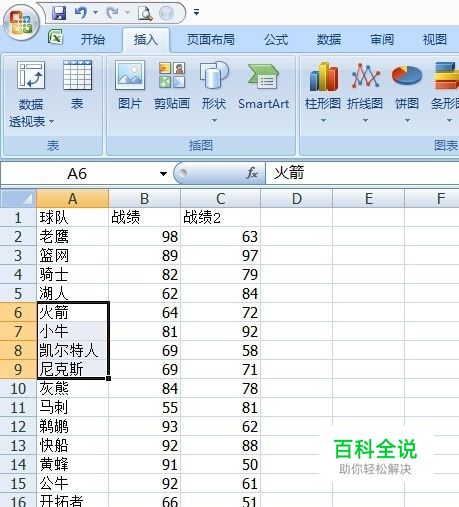
Task: Select the 插入 ribbon tab
Action: point(146,40)
